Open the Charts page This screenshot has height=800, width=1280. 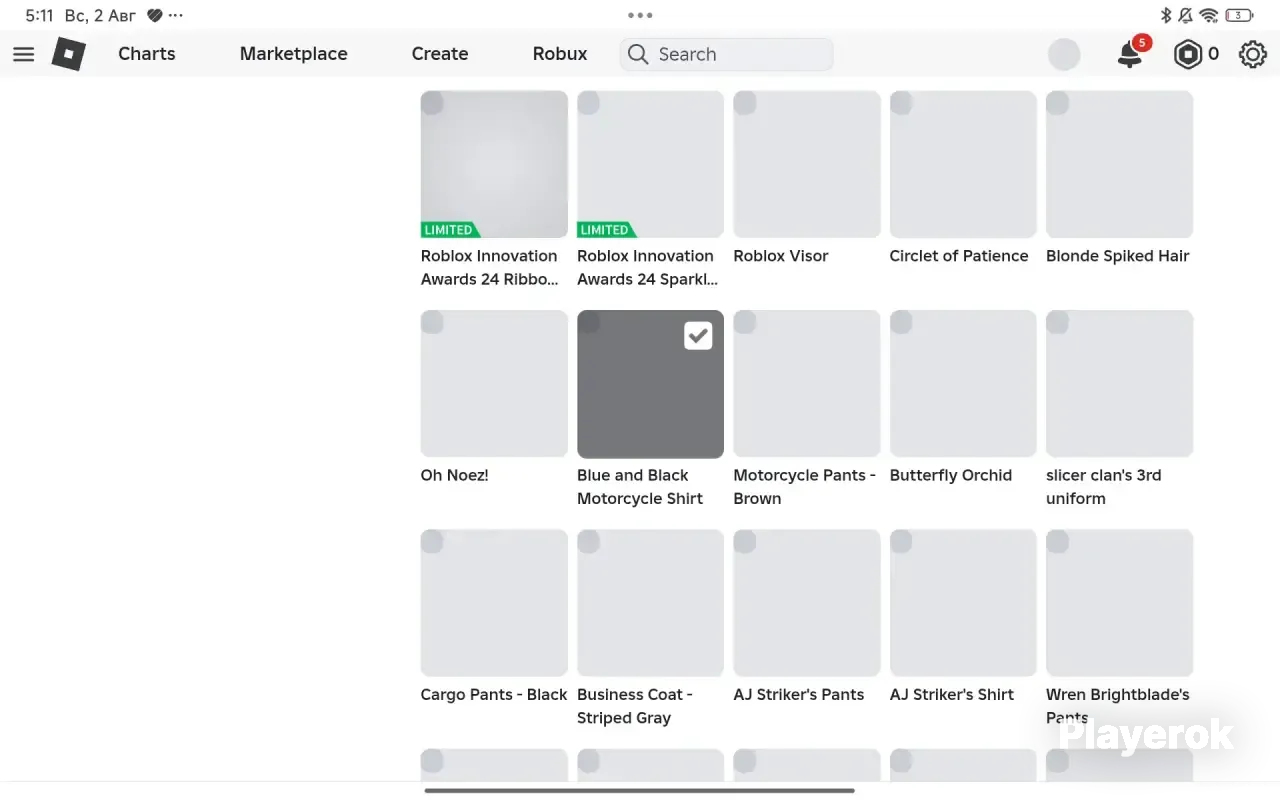coord(147,54)
